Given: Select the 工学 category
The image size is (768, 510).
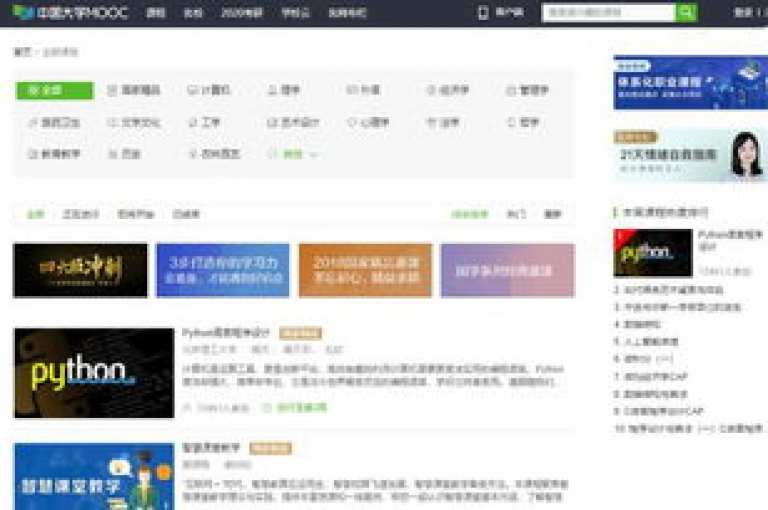Looking at the screenshot, I should click(205, 122).
